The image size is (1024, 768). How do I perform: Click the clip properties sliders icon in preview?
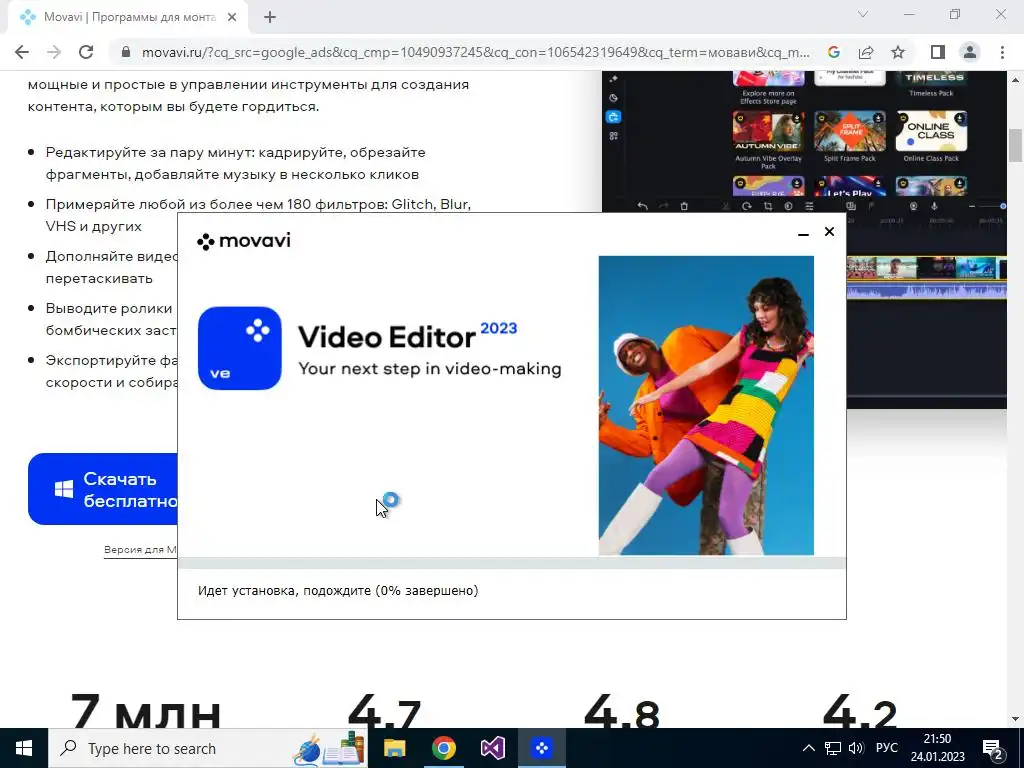point(809,206)
